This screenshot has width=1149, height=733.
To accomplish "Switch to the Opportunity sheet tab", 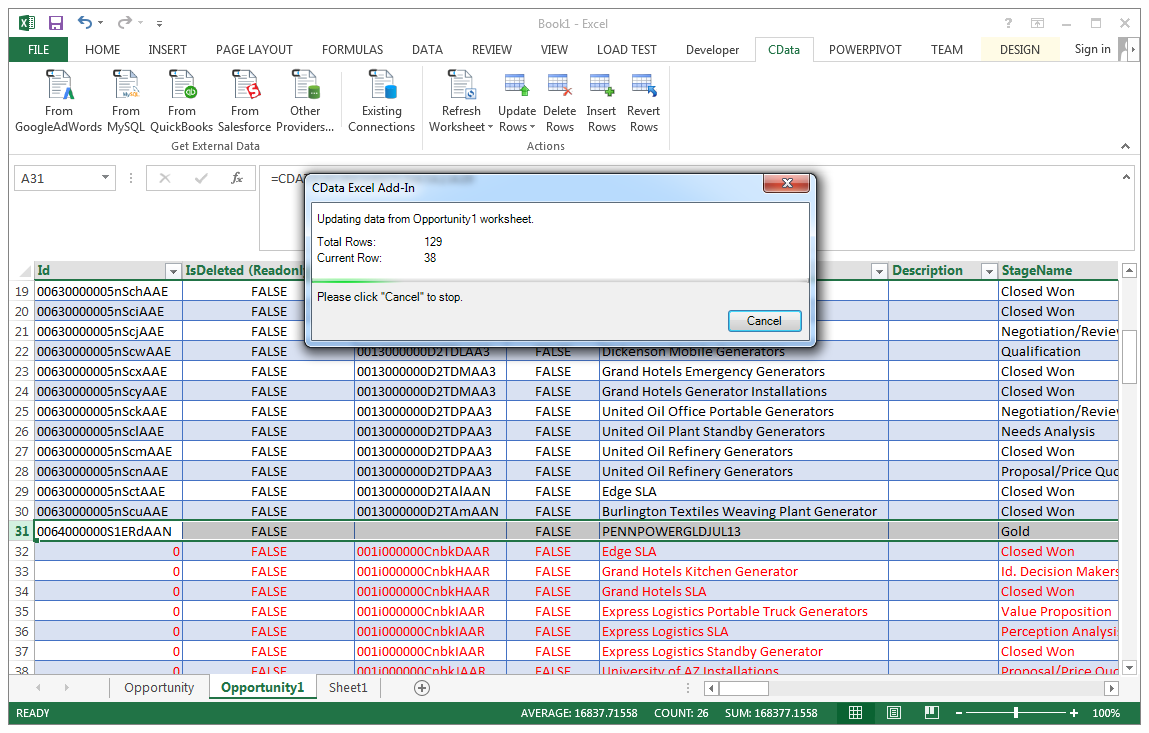I will [x=159, y=688].
